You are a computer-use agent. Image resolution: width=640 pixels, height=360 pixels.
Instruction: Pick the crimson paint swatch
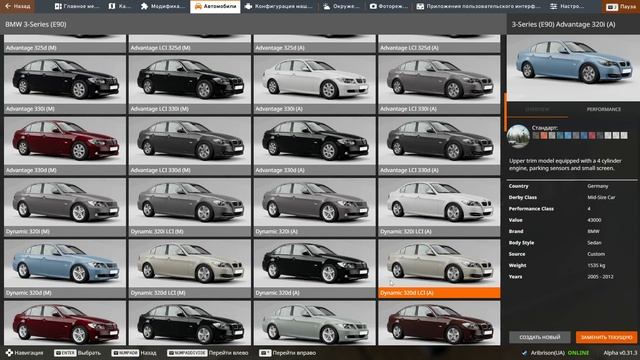592,136
